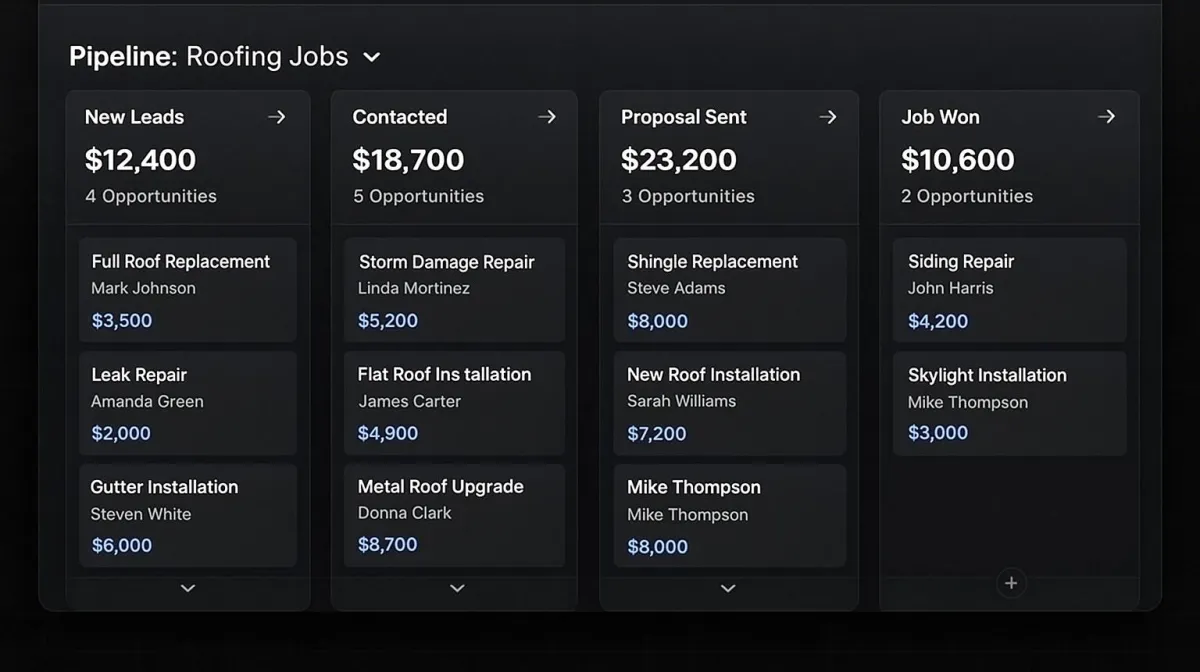The height and width of the screenshot is (672, 1200).
Task: Show more opportunities in Contacted column
Action: coord(457,588)
